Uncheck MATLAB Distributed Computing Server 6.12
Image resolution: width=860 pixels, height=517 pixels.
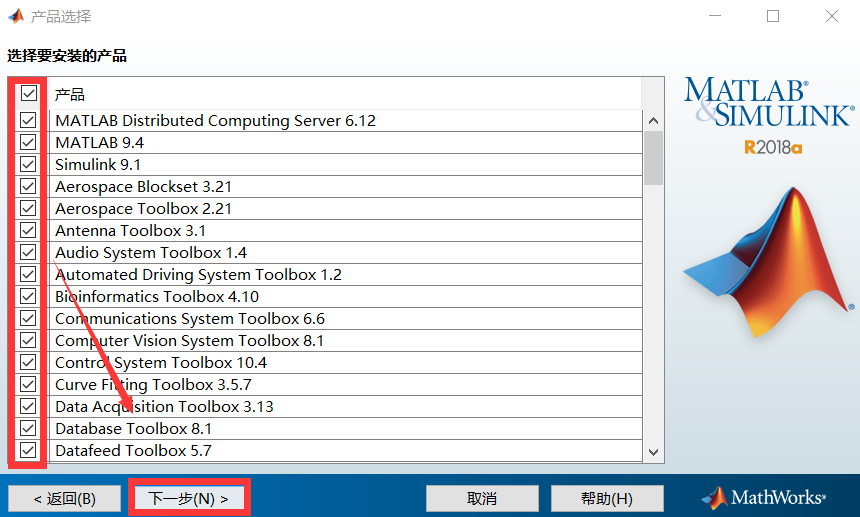28,120
